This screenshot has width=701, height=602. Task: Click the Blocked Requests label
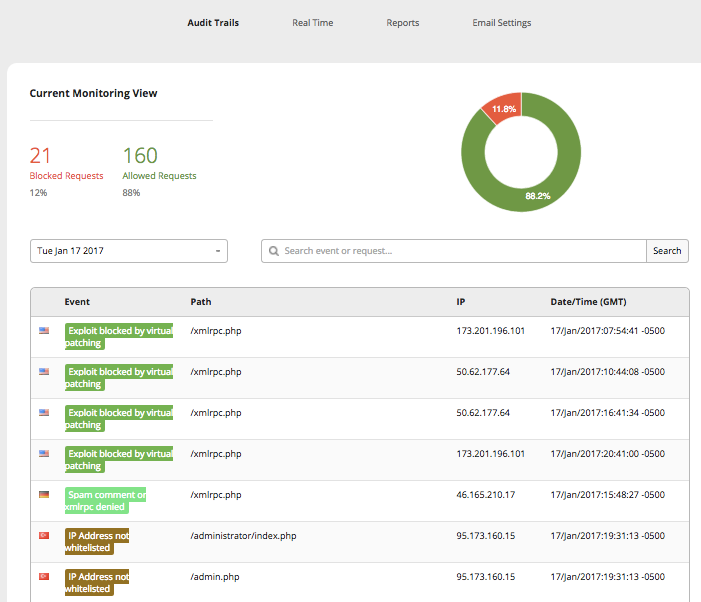66,176
